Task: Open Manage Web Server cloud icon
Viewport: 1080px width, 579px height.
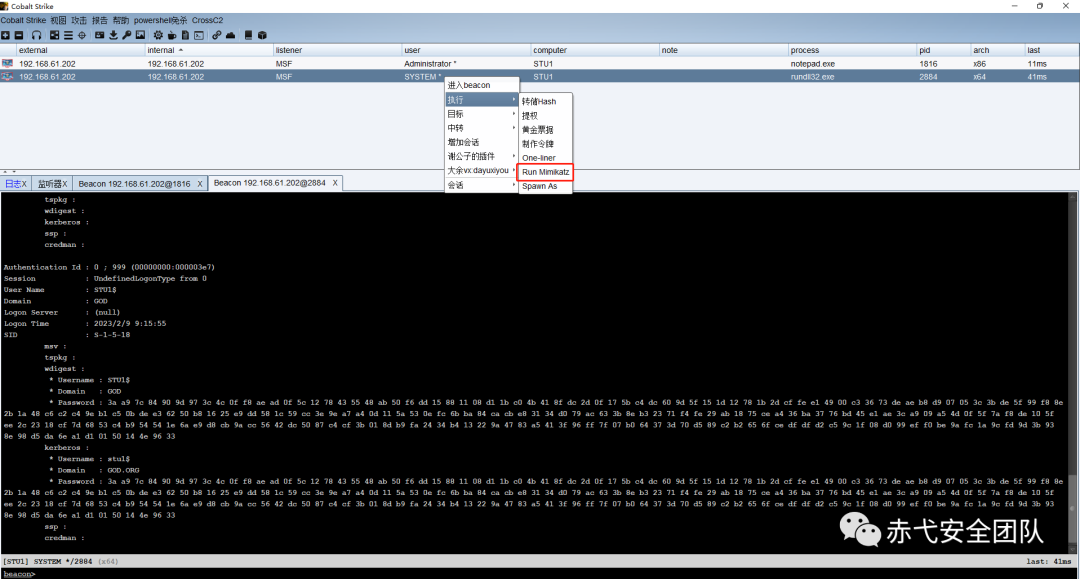Action: 230,35
